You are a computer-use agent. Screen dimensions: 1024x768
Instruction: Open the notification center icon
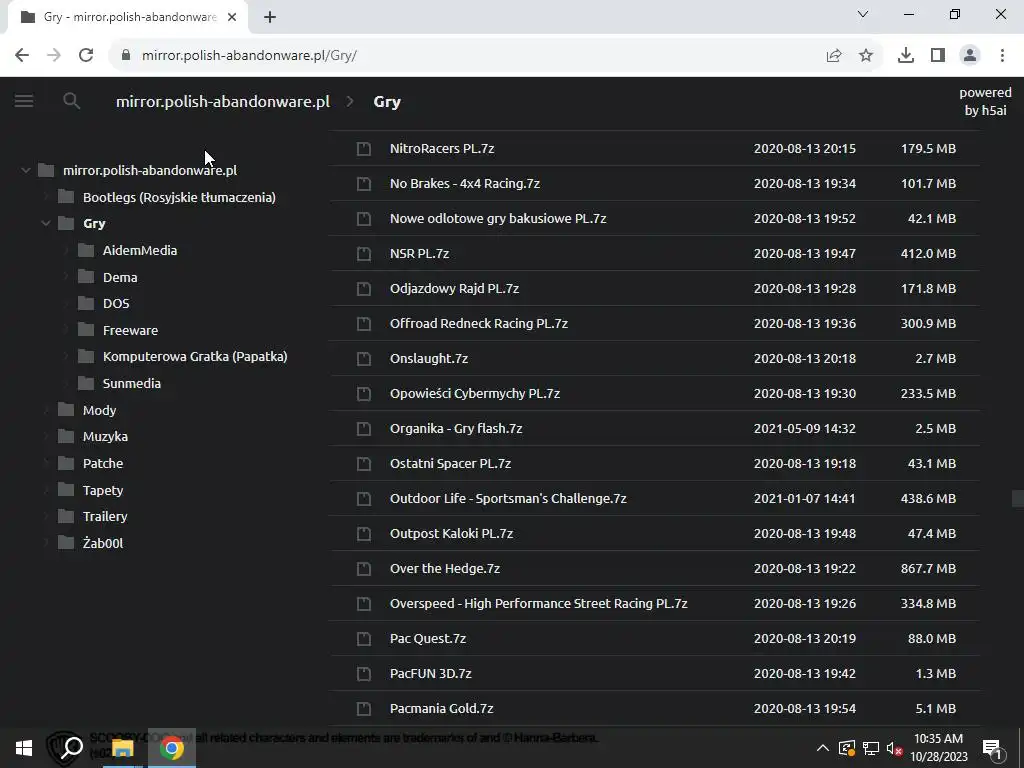(x=993, y=749)
